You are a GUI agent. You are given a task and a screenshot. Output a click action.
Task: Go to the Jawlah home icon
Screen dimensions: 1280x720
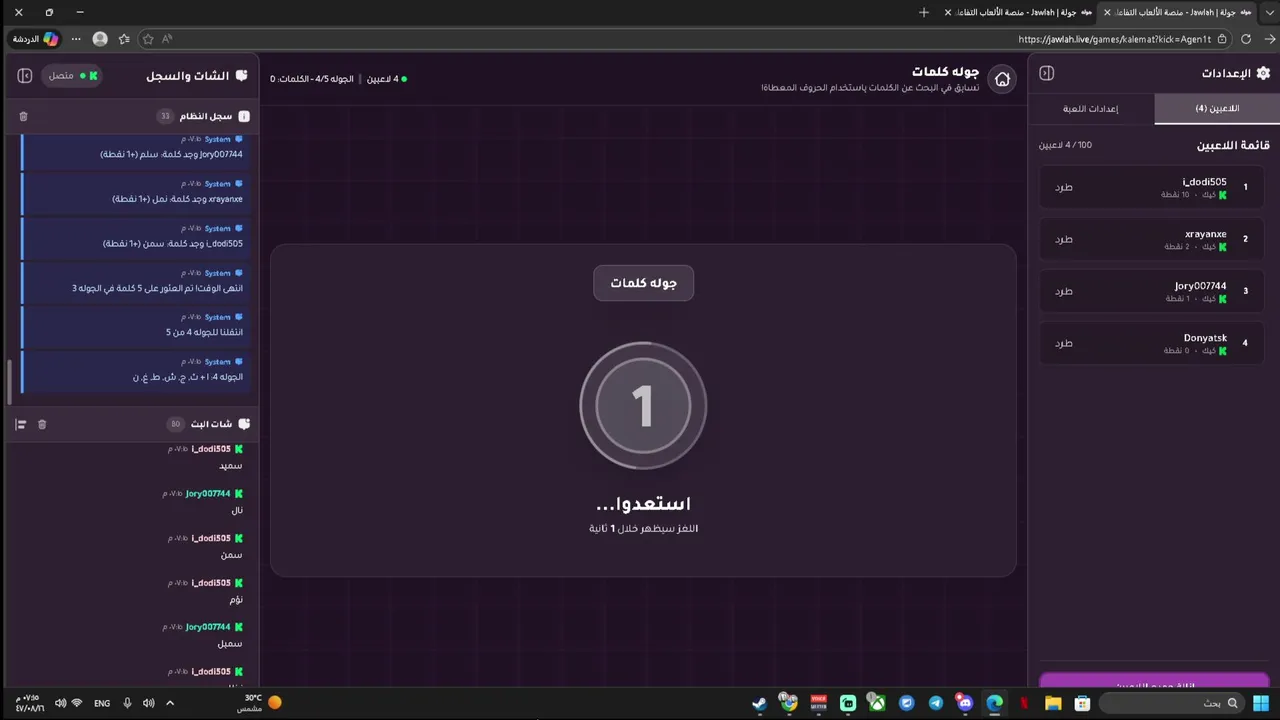1002,79
